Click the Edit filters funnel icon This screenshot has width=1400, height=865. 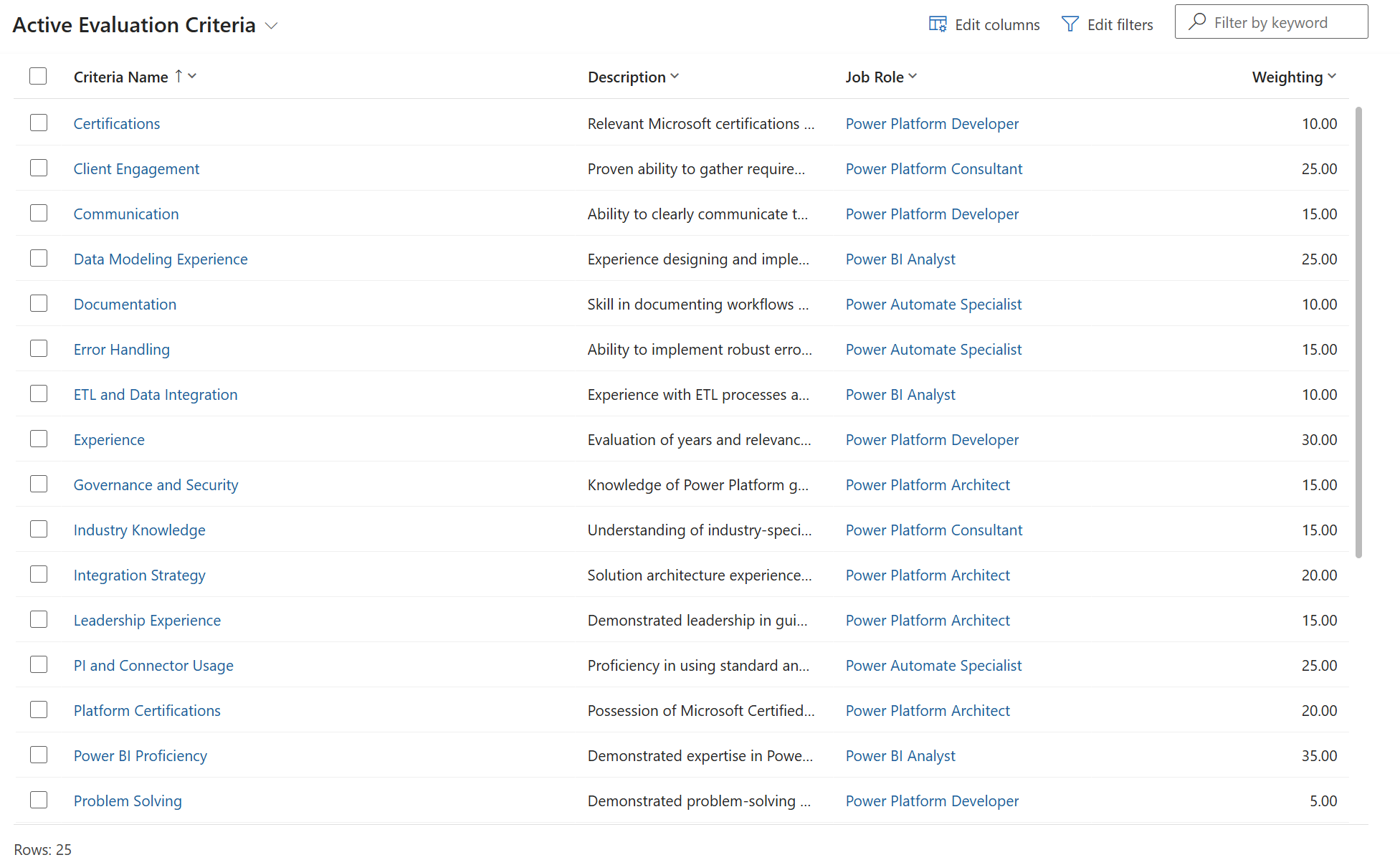point(1070,24)
